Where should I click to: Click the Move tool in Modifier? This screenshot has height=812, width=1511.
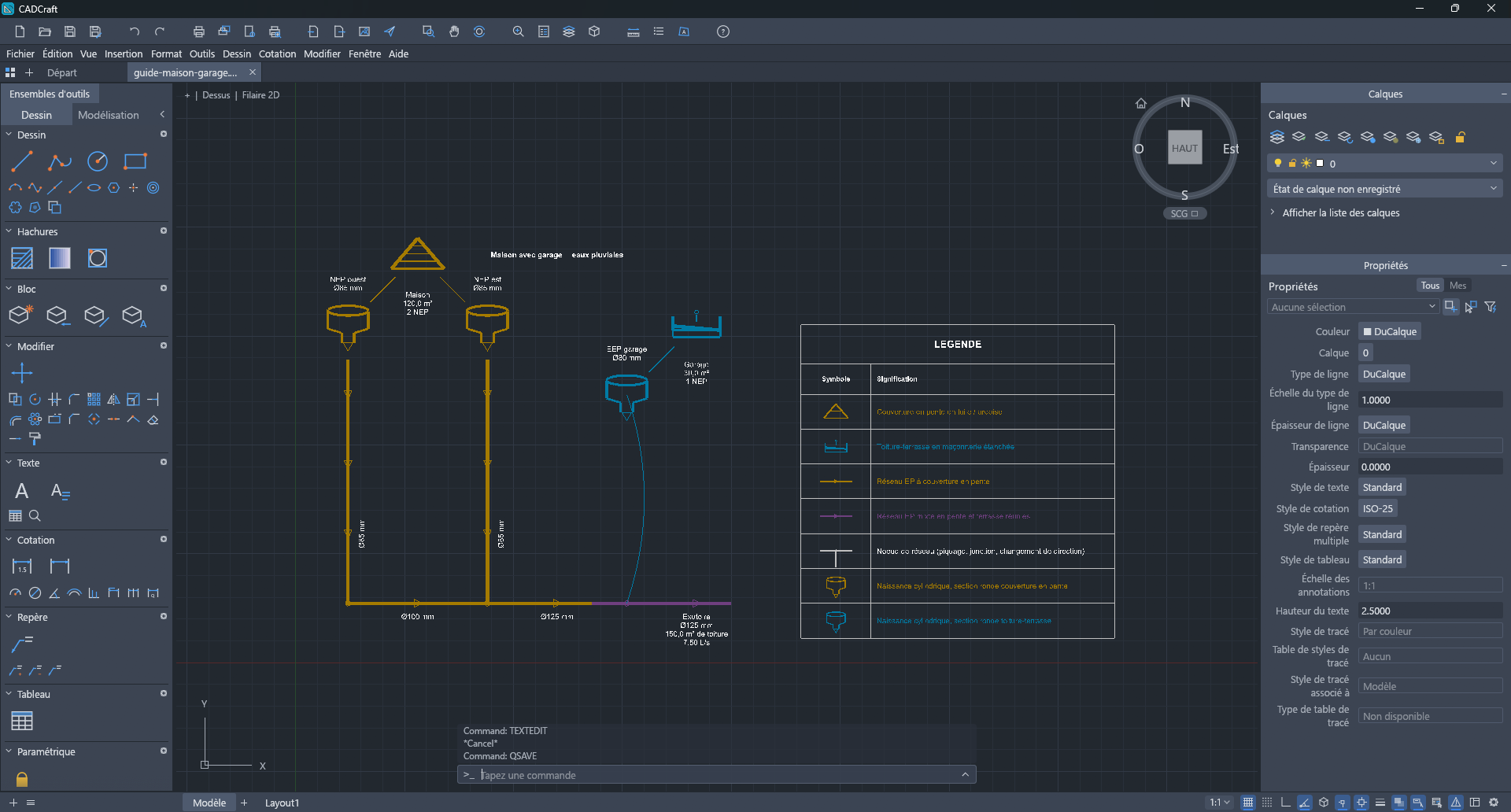point(22,373)
